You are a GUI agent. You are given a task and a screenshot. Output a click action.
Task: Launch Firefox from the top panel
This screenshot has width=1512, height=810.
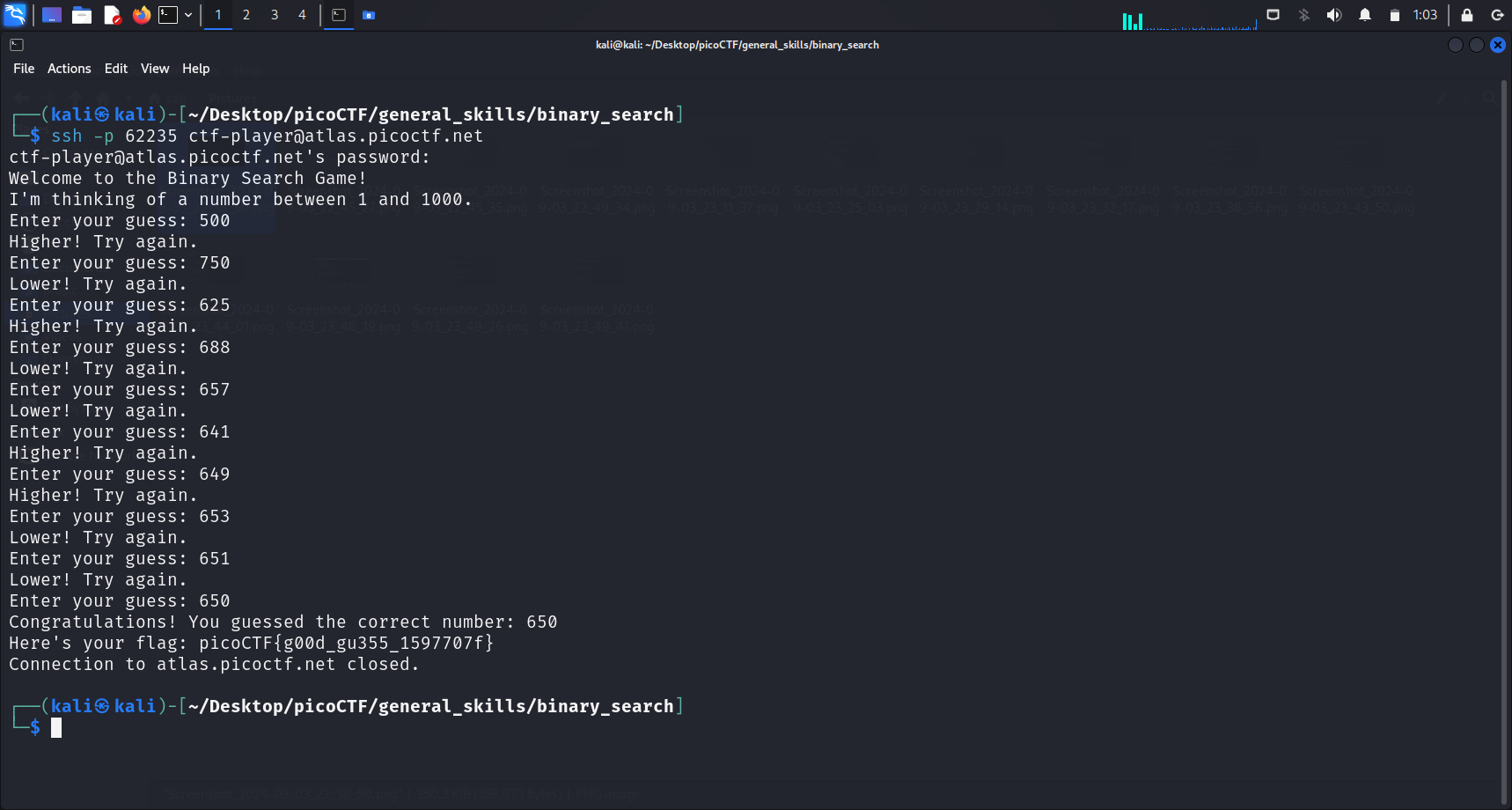click(142, 15)
